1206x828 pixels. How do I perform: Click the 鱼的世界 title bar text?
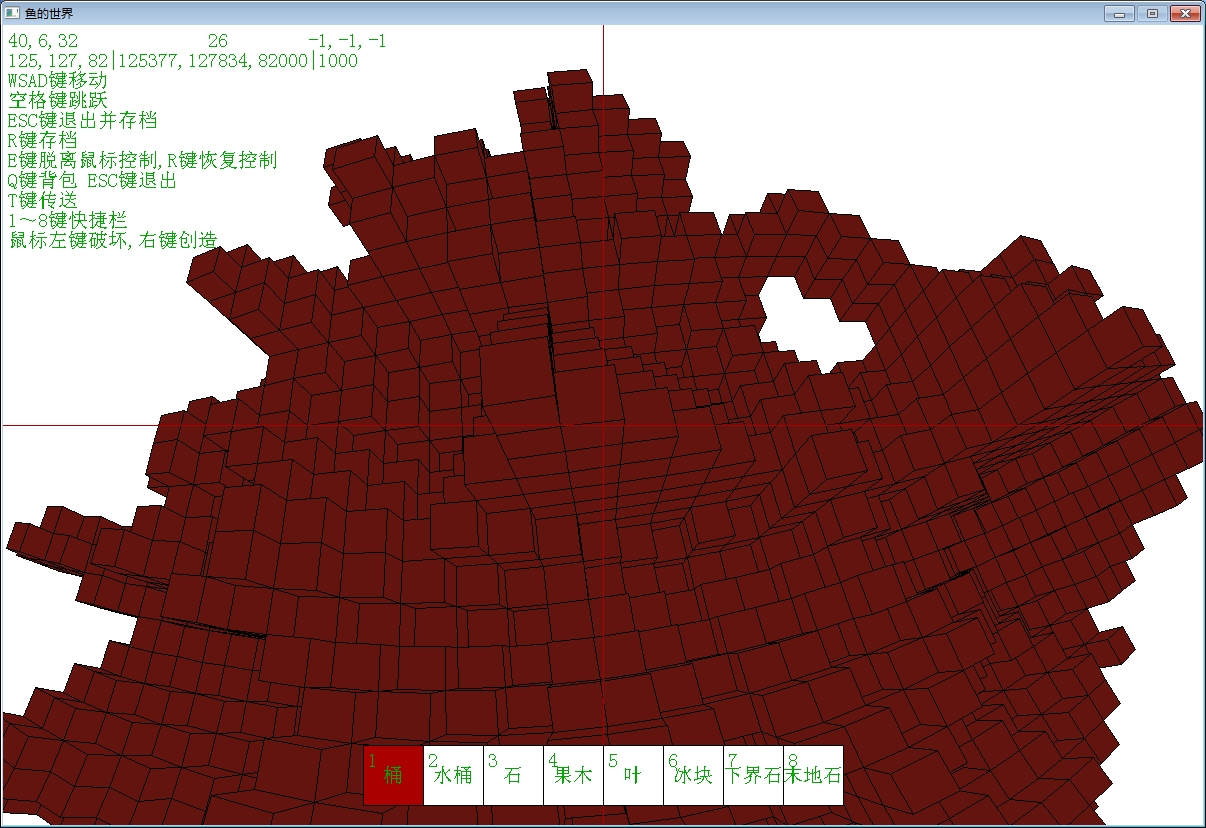pos(49,14)
